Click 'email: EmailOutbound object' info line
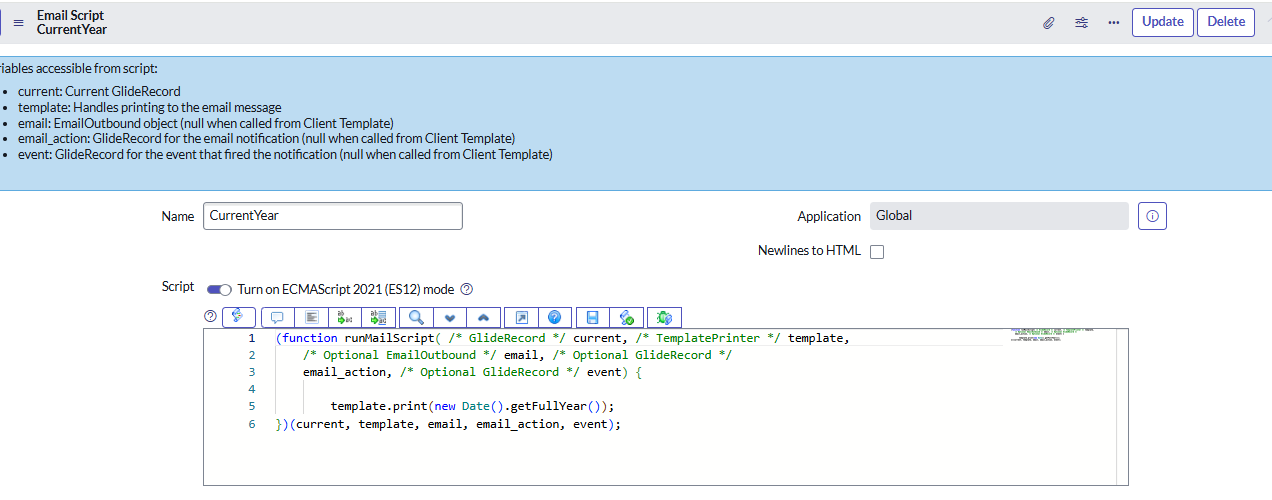 [206, 123]
